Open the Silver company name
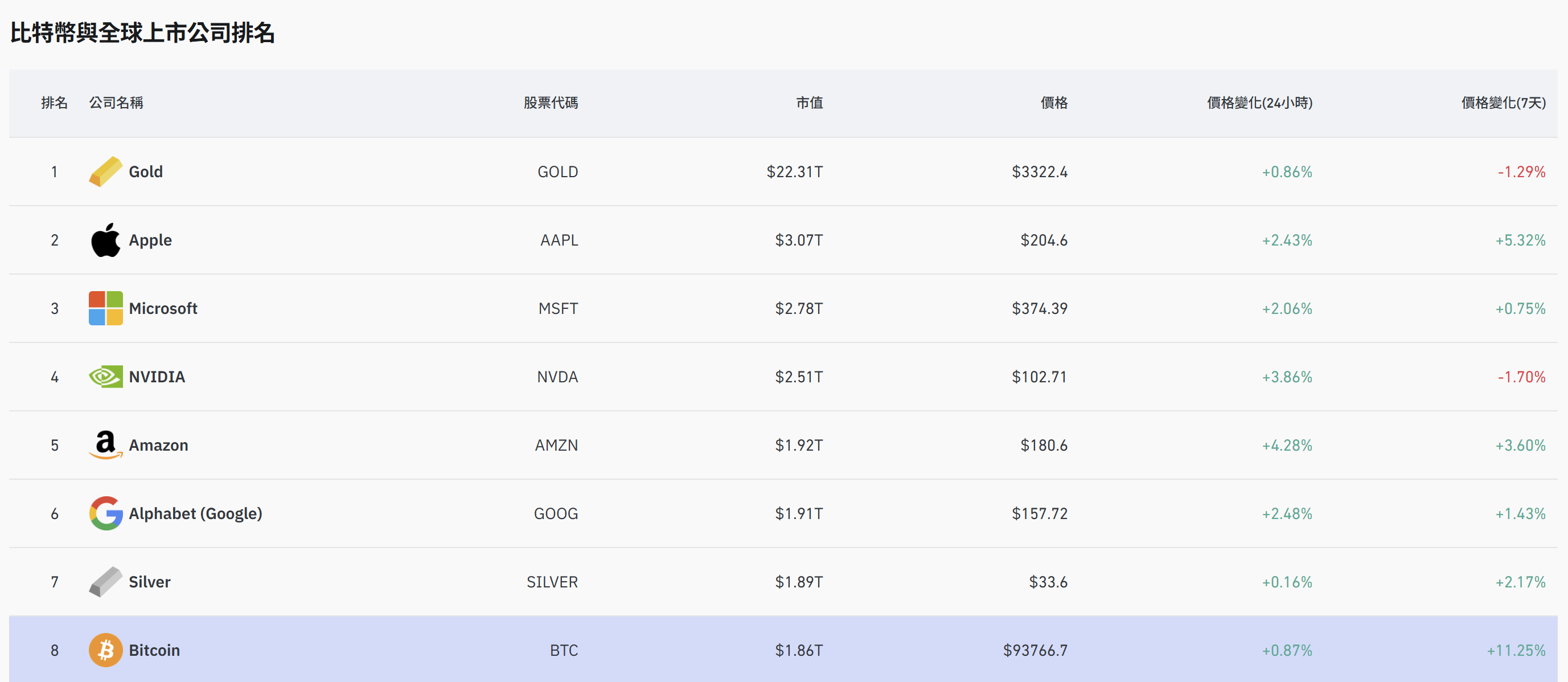The height and width of the screenshot is (682, 1568). coord(149,582)
